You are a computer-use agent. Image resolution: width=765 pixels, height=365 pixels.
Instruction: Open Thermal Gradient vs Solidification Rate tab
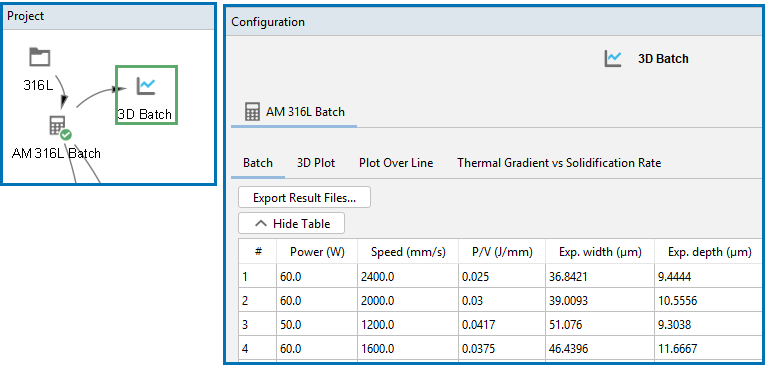559,163
